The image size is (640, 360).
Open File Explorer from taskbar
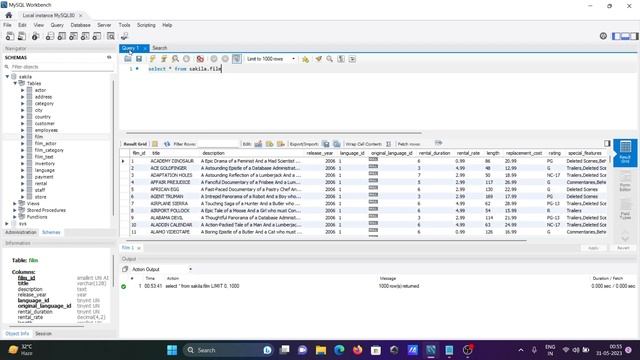tap(321, 350)
